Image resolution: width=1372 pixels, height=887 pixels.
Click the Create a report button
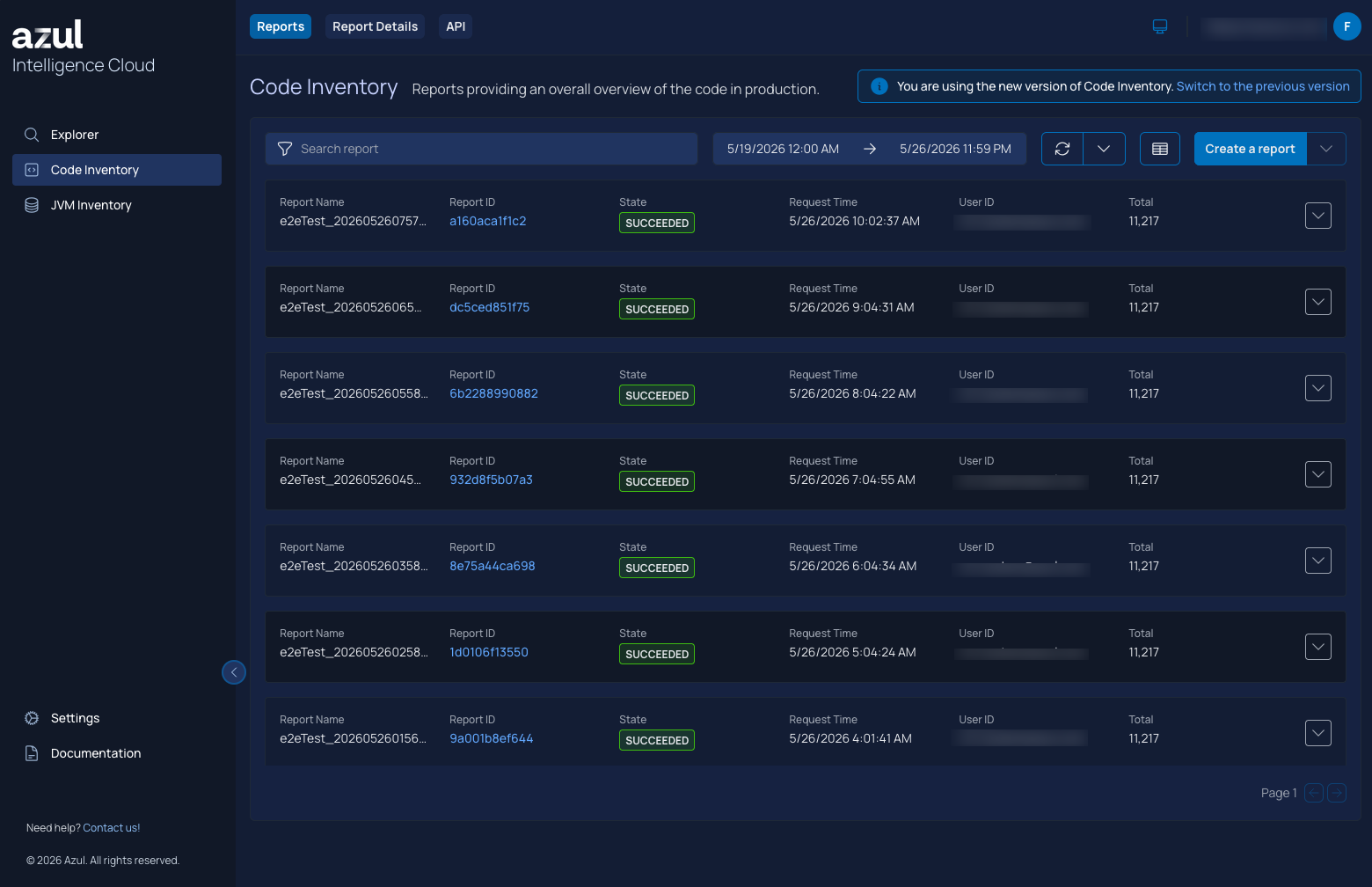pyautogui.click(x=1250, y=149)
